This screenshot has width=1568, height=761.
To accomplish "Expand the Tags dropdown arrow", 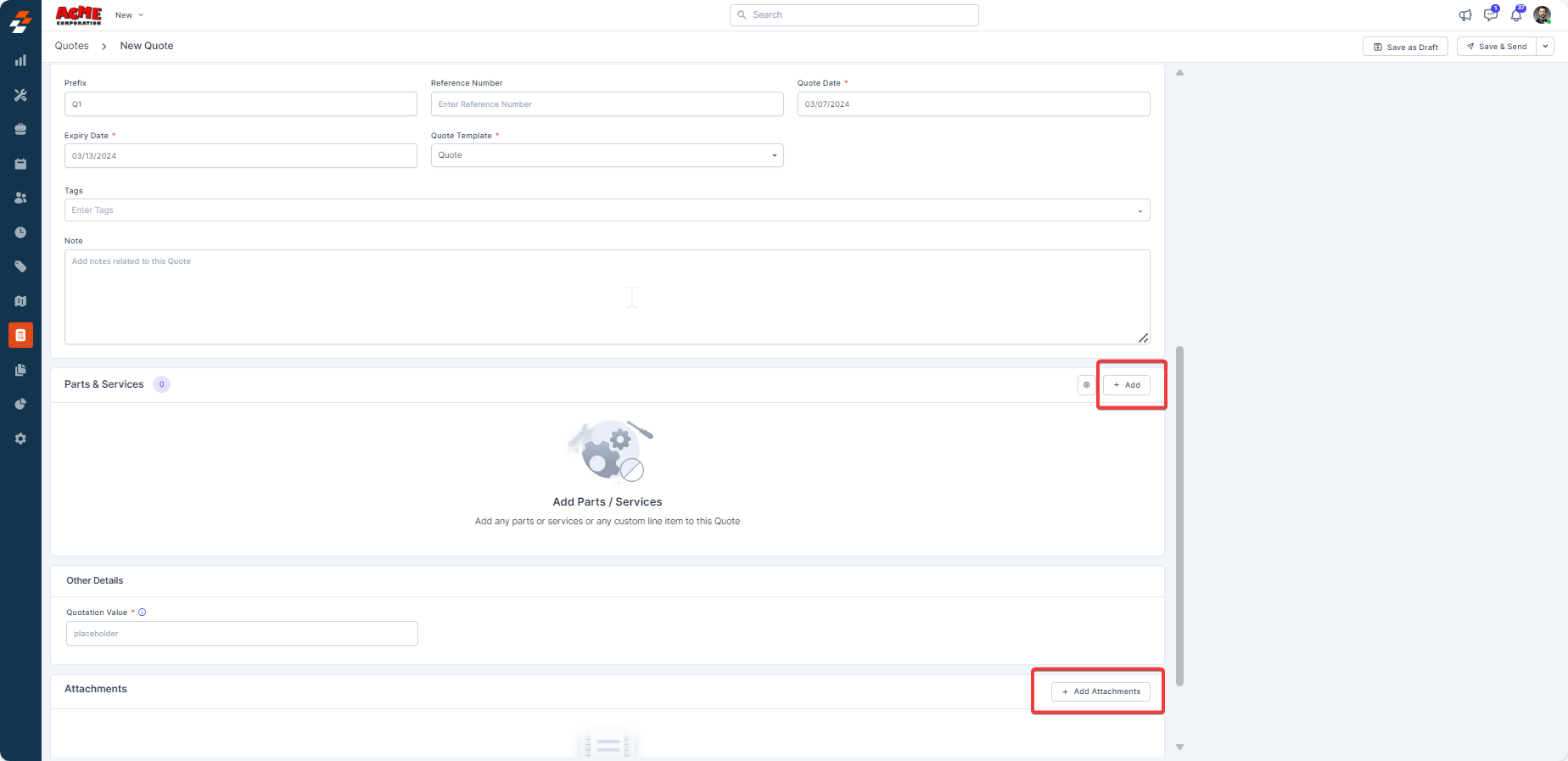I will tap(1140, 211).
